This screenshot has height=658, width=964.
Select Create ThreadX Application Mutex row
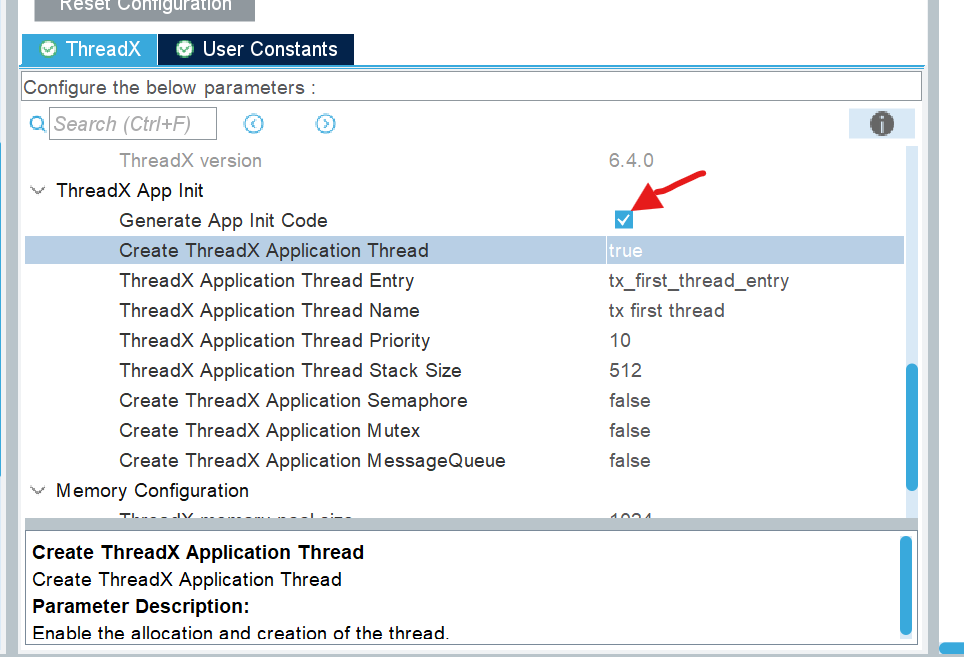[464, 430]
